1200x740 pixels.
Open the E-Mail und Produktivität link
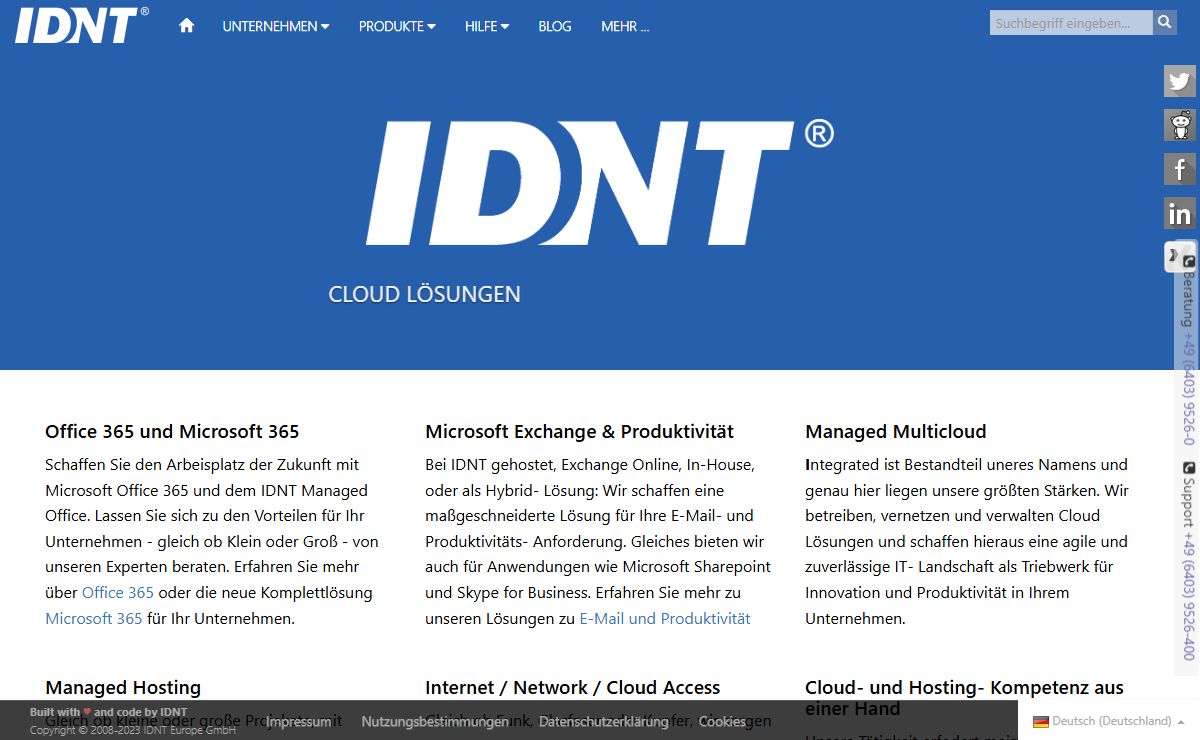[x=665, y=618]
